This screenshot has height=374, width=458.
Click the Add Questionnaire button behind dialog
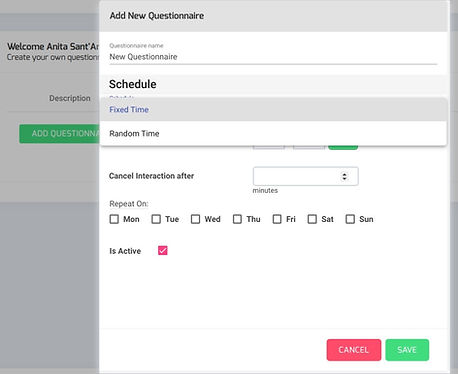point(59,134)
